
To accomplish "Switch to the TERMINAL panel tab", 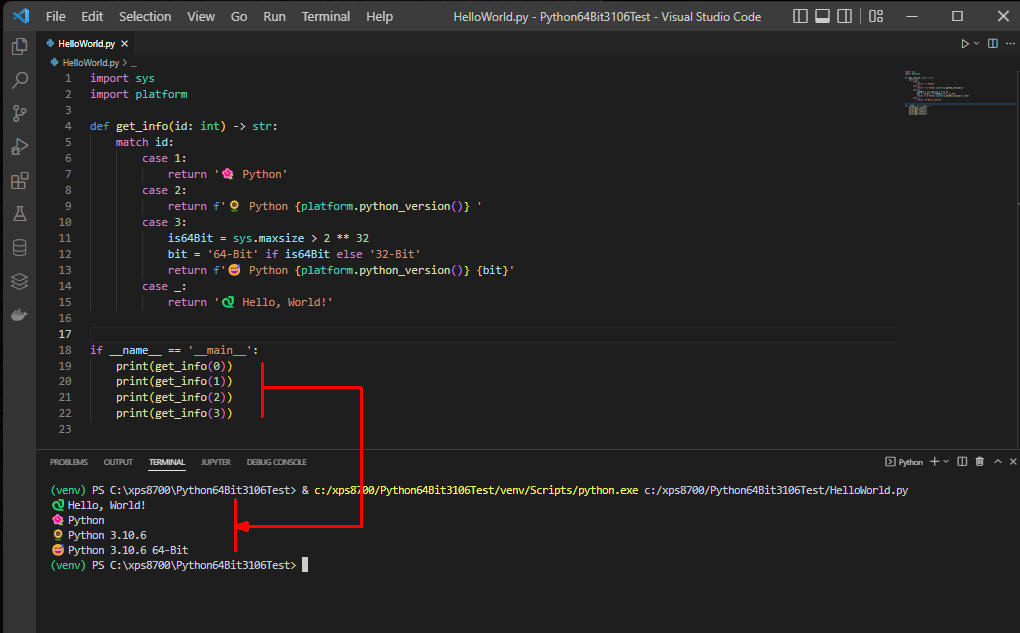I will tap(167, 462).
